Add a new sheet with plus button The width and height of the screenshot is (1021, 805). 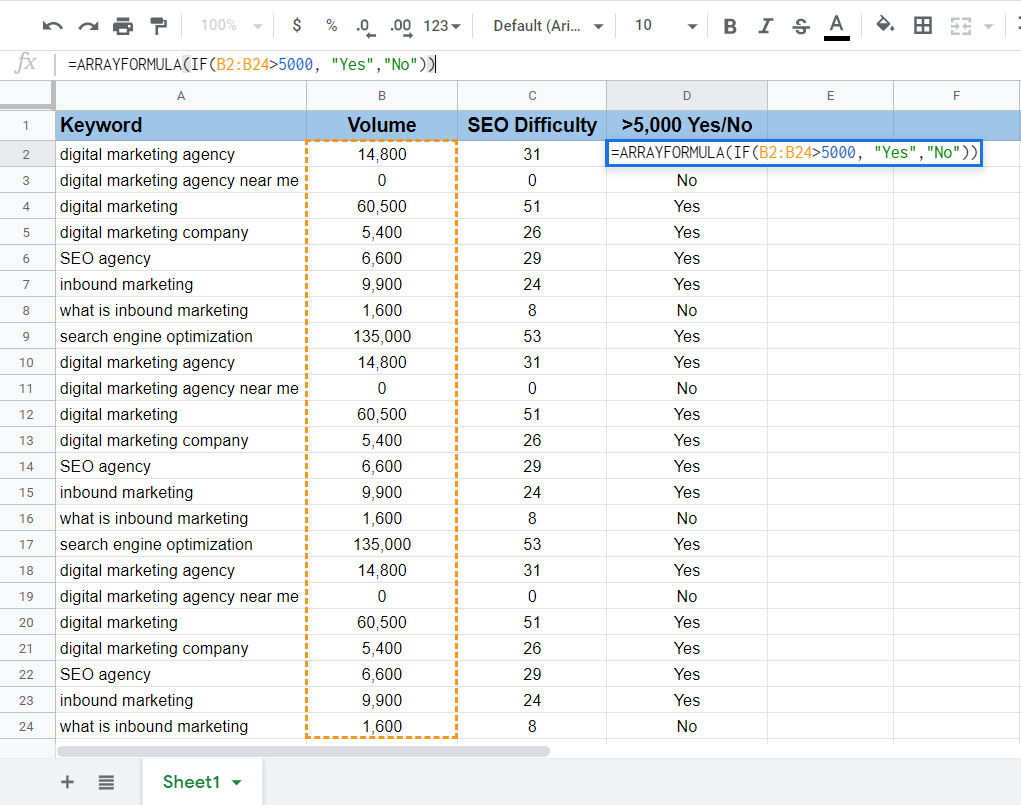click(x=68, y=782)
